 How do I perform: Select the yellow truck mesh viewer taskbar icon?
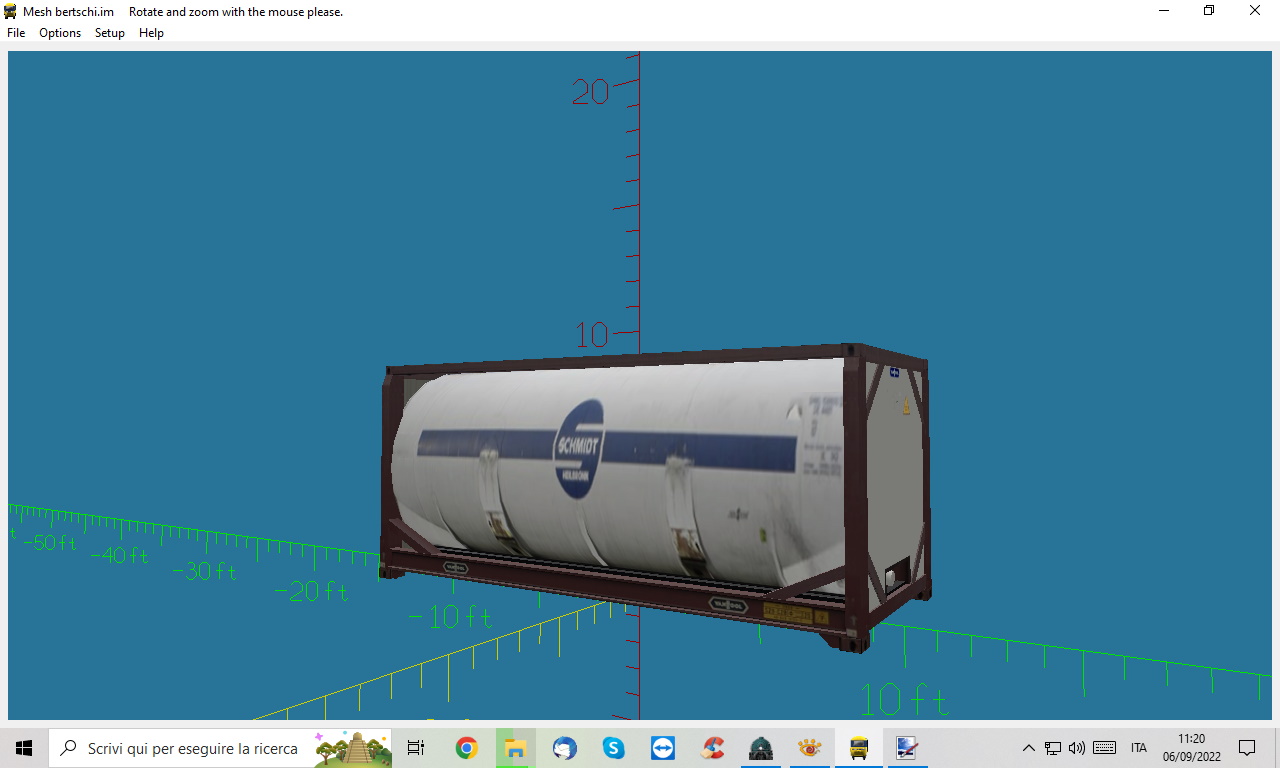click(858, 748)
